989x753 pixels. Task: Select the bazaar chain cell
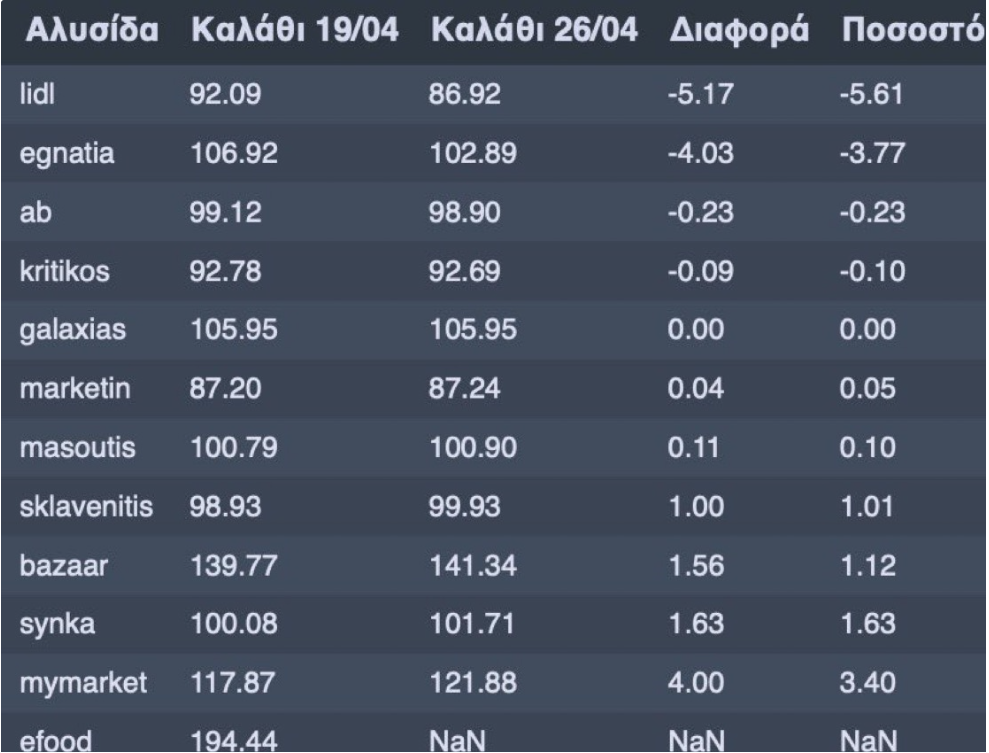[64, 566]
